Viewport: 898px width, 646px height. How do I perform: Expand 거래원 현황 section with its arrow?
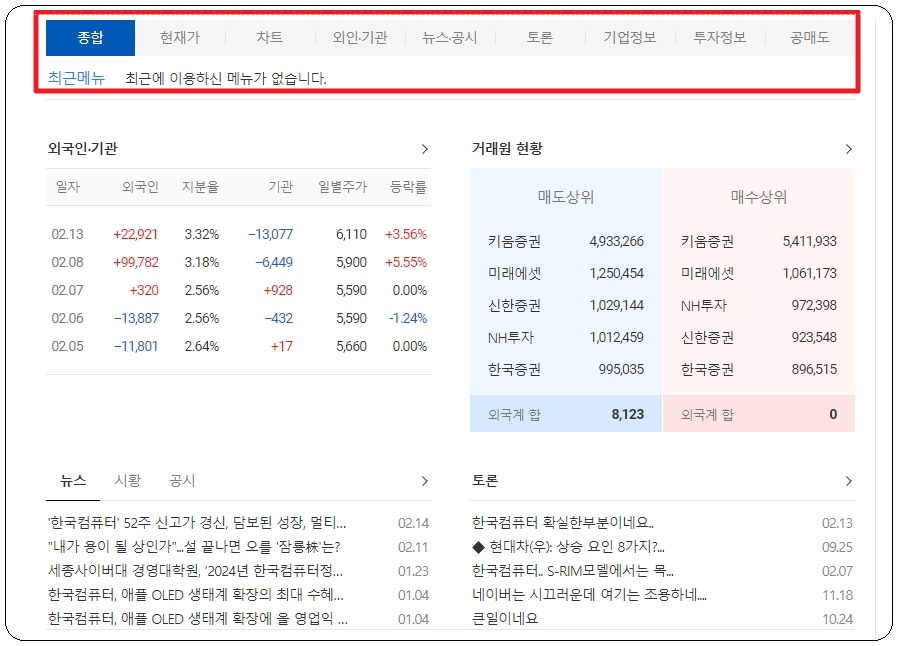[x=848, y=149]
